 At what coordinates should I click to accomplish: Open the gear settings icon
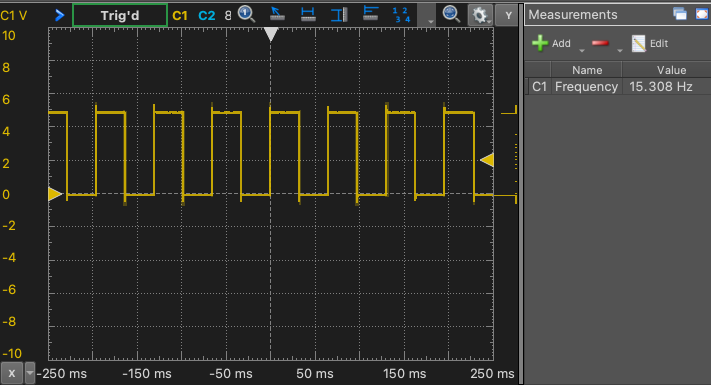[x=480, y=15]
